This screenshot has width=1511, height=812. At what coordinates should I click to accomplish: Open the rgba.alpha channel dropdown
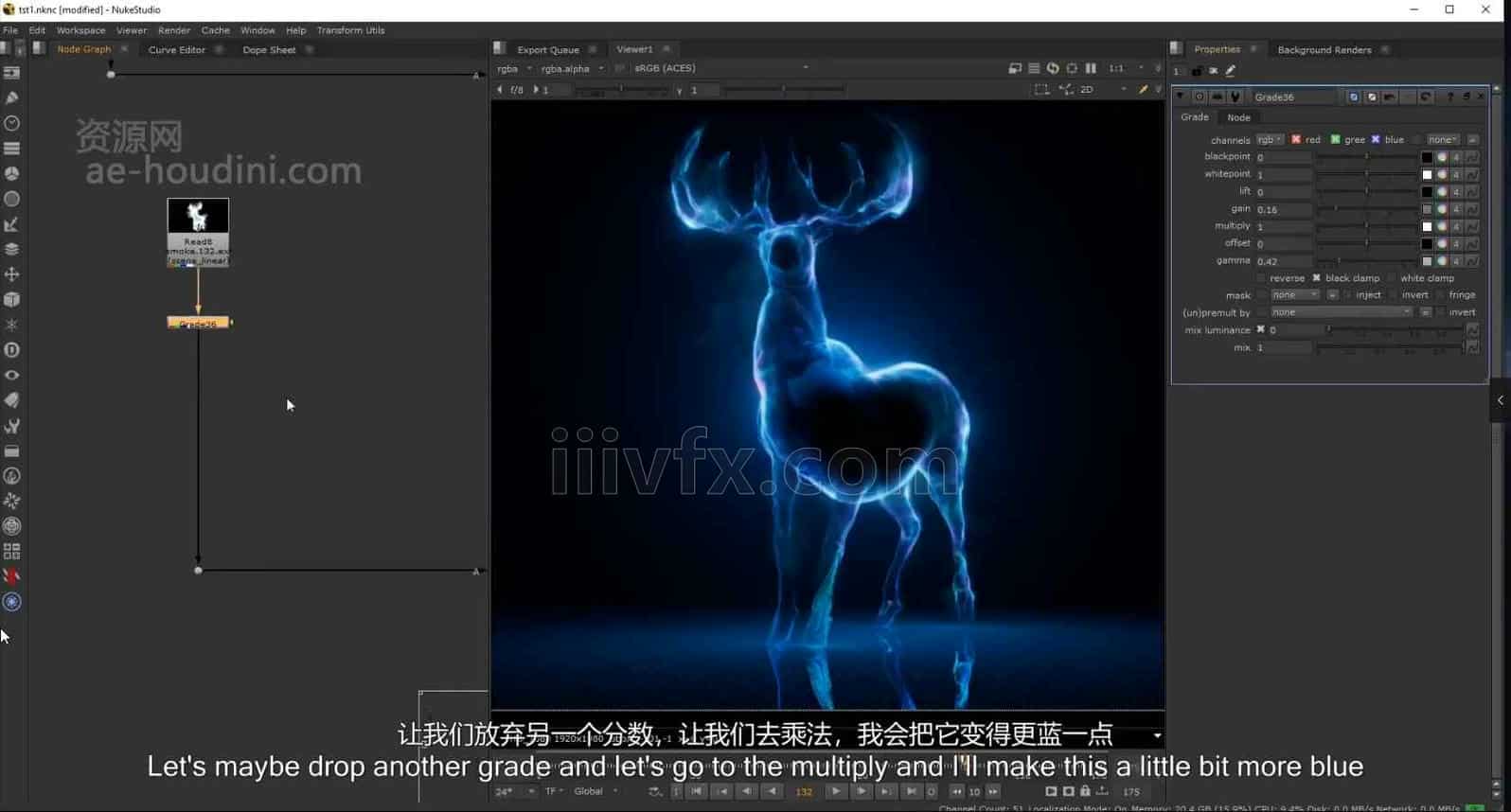coord(572,68)
